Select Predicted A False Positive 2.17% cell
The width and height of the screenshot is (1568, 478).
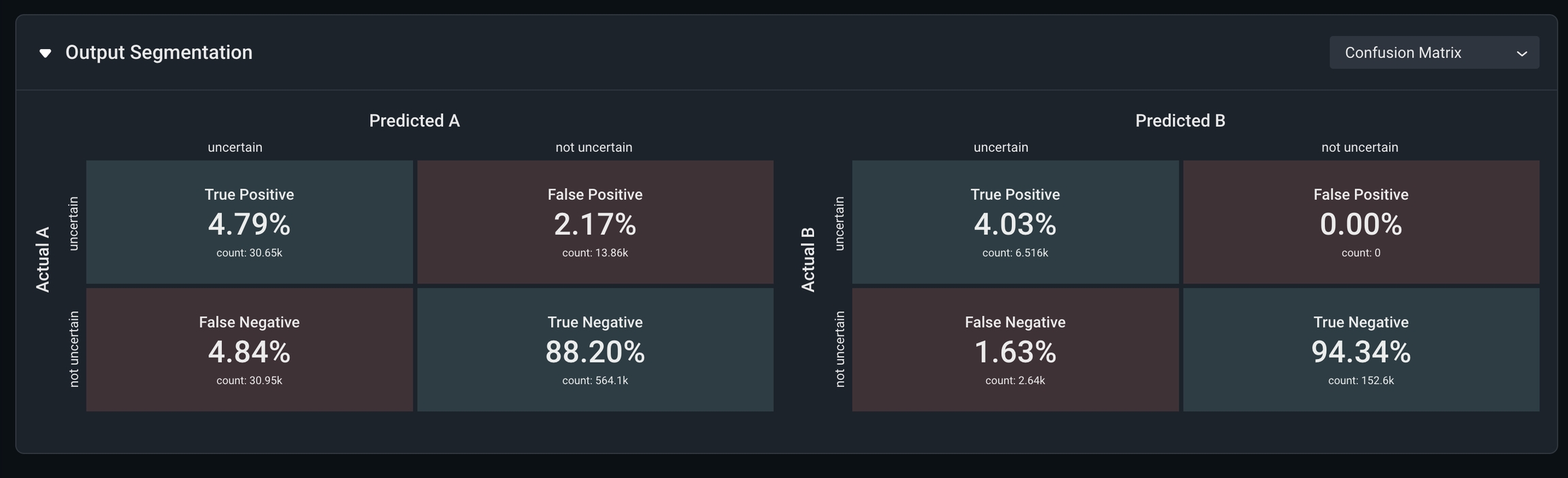tap(595, 222)
